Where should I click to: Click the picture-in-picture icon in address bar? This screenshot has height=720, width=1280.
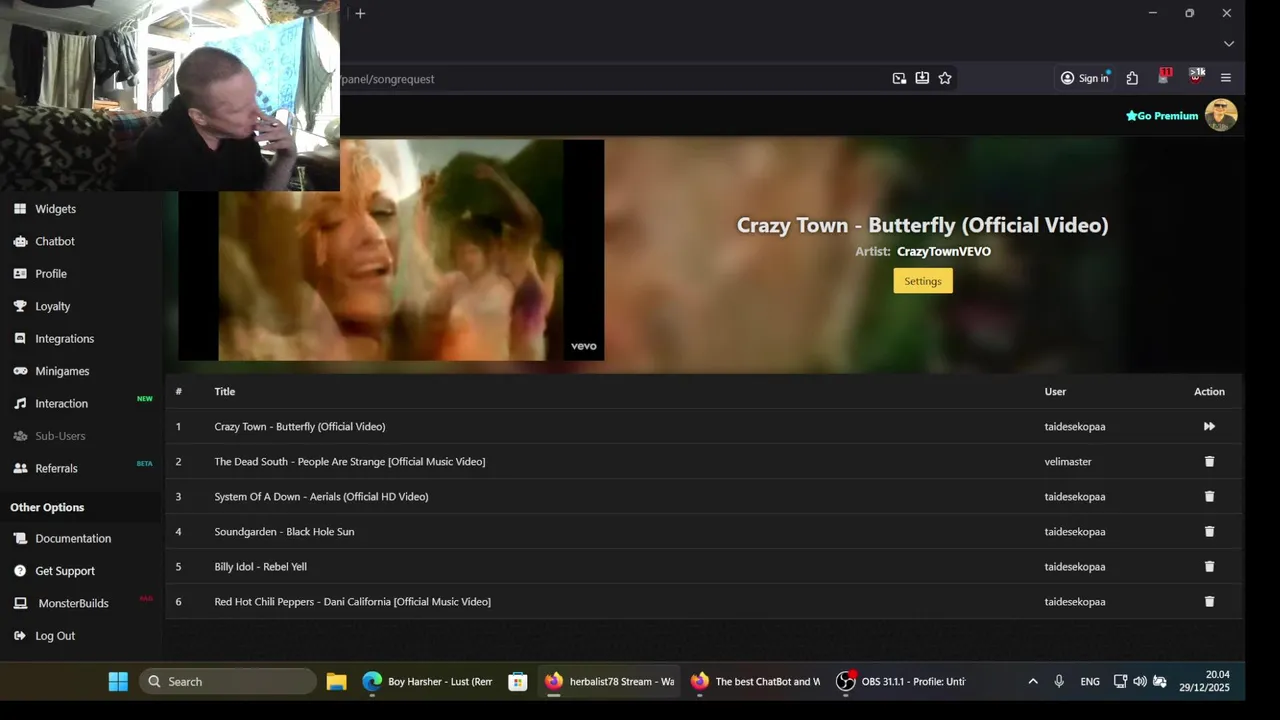[x=899, y=78]
